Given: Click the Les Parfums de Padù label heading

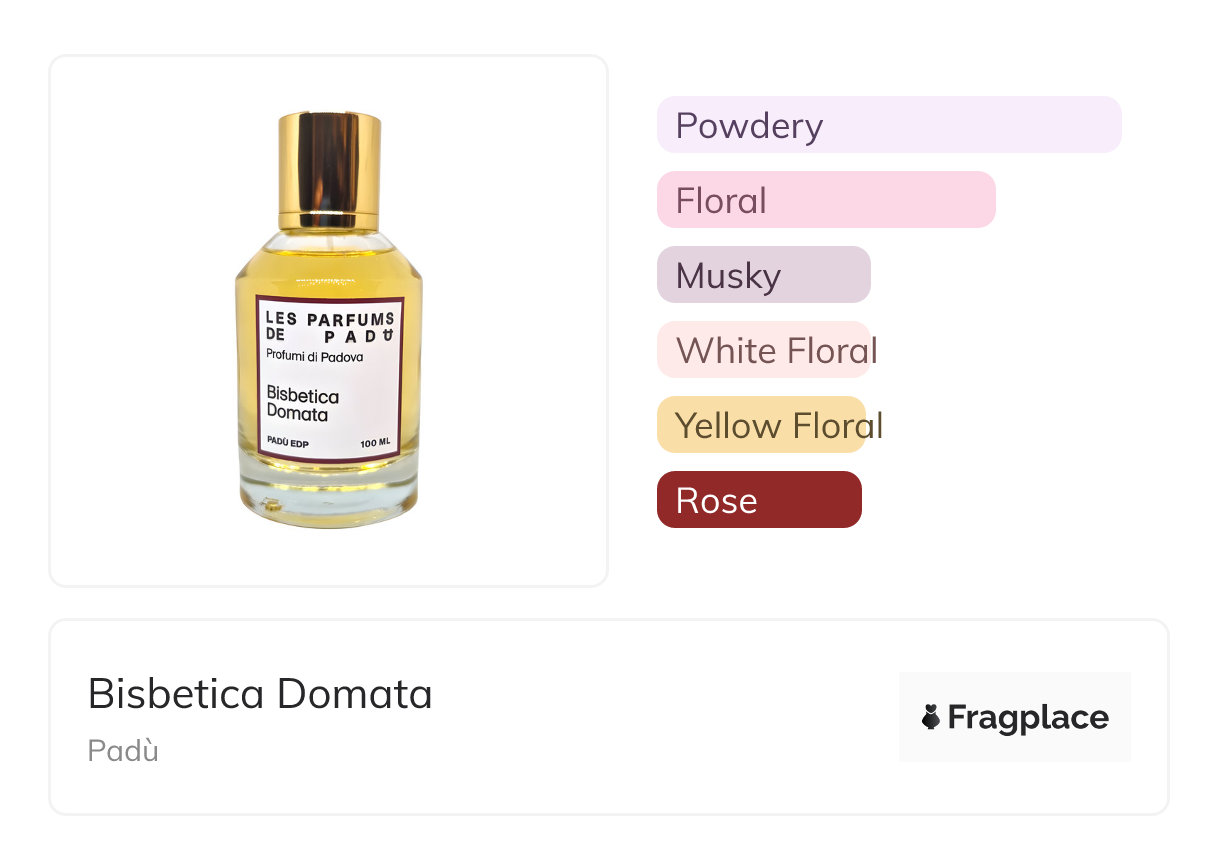Looking at the screenshot, I should pyautogui.click(x=329, y=327).
